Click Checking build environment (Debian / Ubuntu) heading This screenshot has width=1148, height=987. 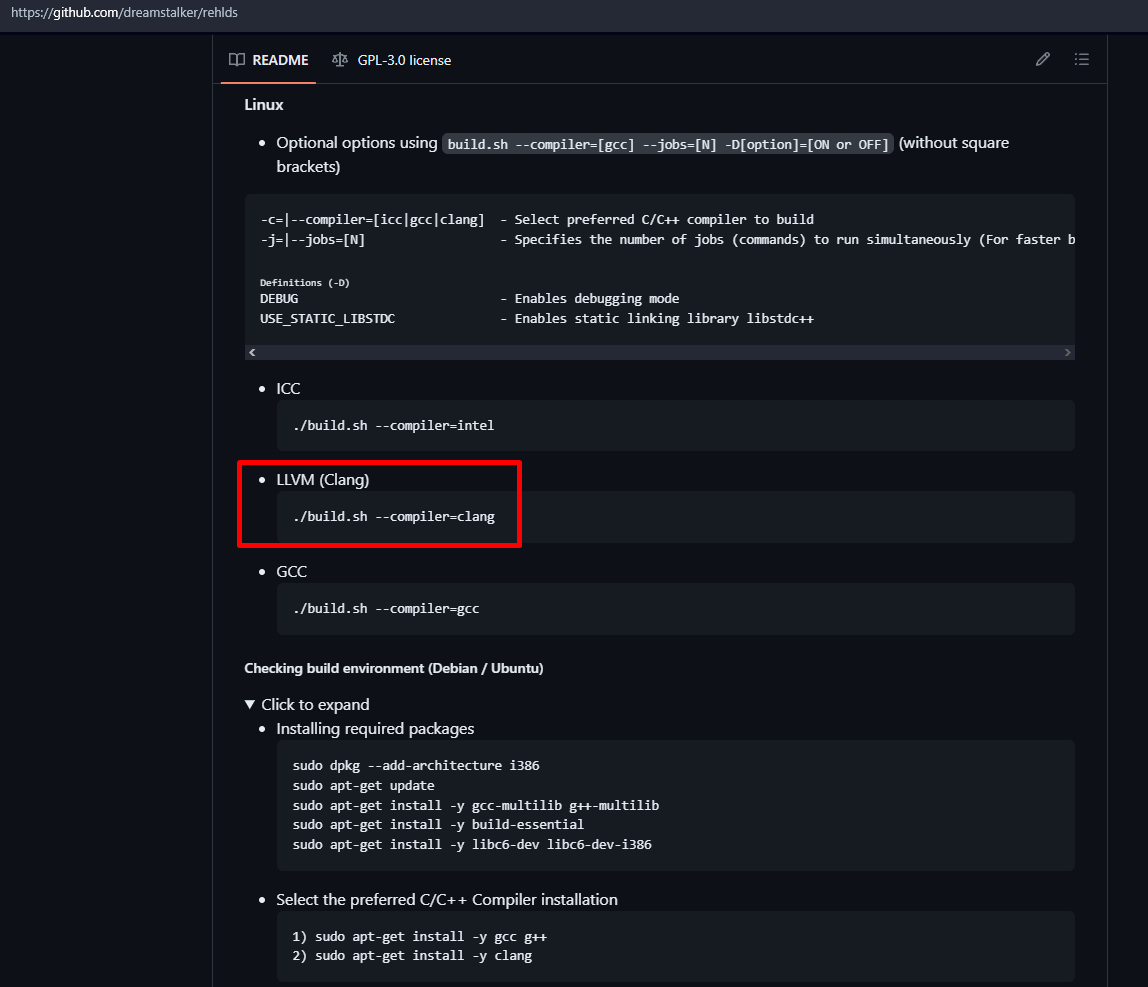(394, 668)
